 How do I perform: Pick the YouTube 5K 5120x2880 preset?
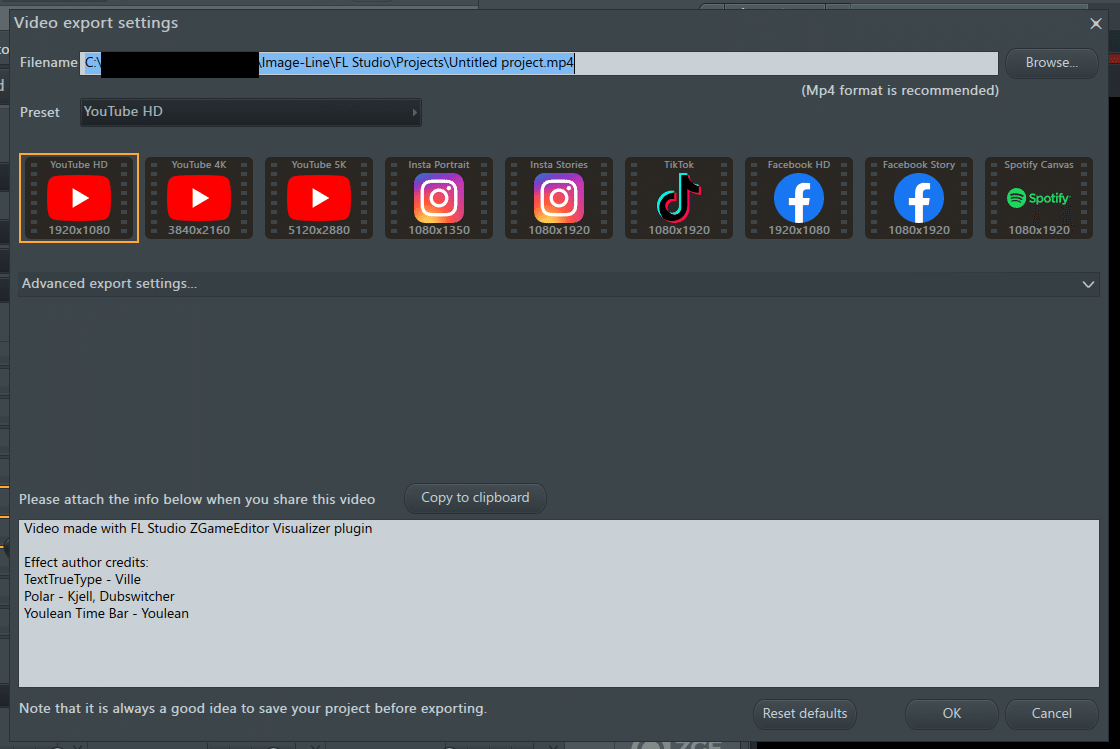pyautogui.click(x=319, y=198)
